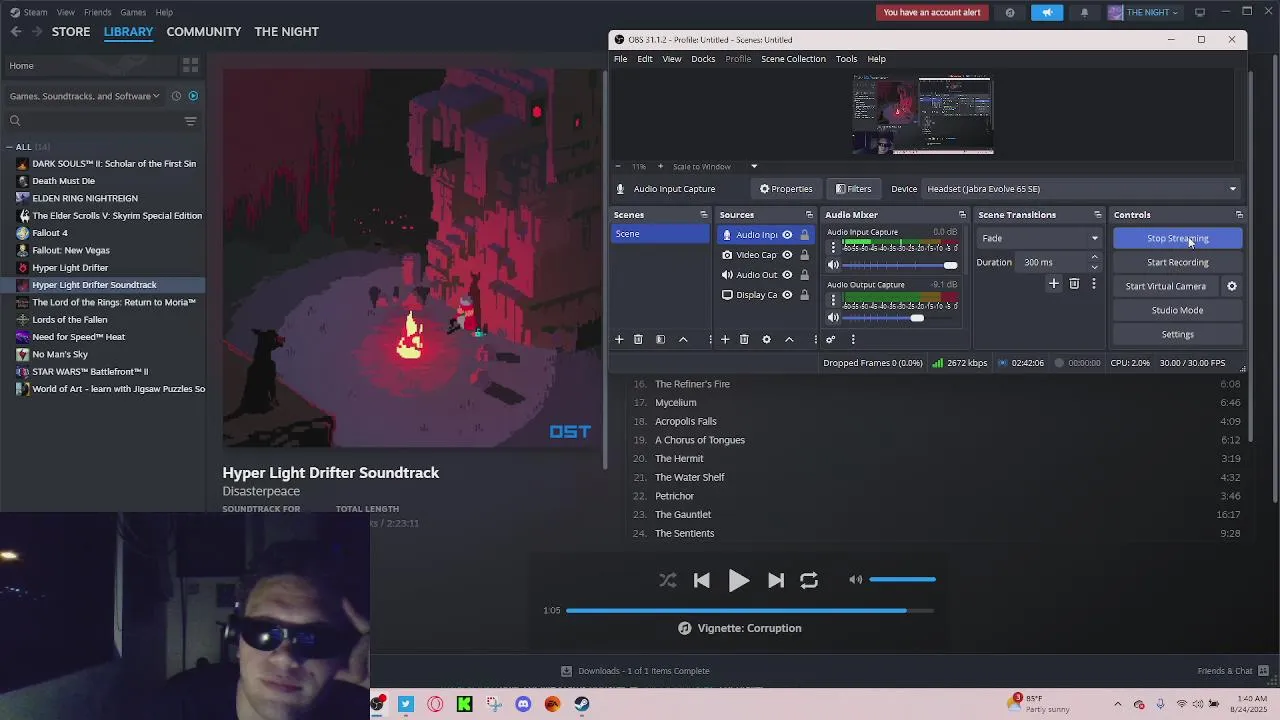This screenshot has height=720, width=1280.
Task: Click Start Virtual Camera button
Action: click(x=1166, y=286)
